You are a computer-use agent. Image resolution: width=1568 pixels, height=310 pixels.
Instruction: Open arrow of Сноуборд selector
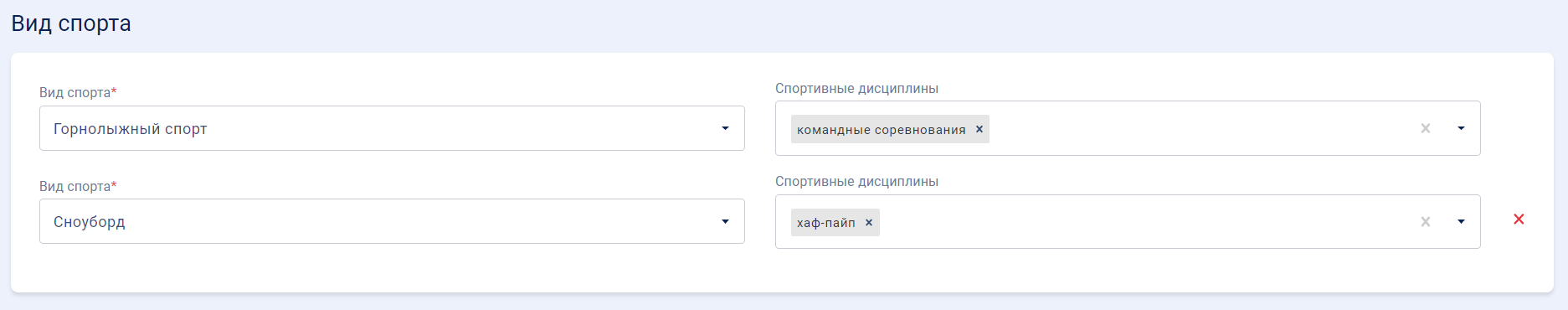point(725,221)
